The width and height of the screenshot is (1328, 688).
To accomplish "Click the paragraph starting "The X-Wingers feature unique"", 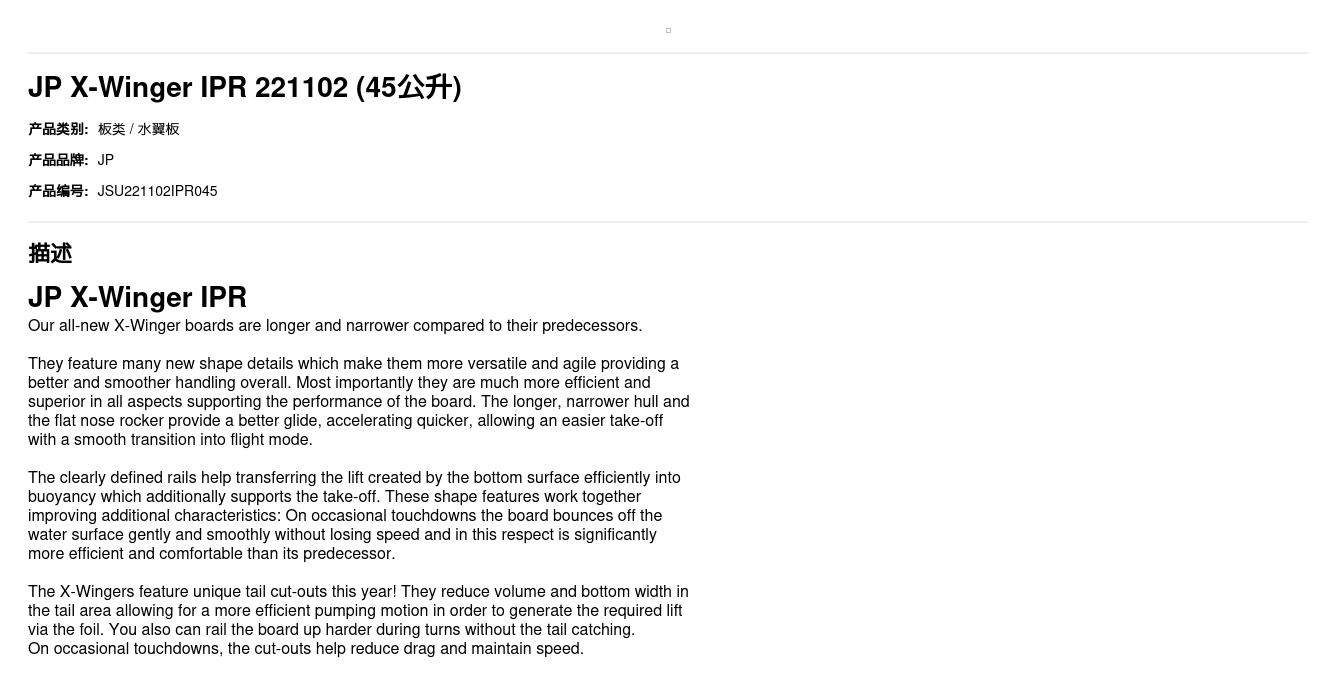I will (358, 610).
